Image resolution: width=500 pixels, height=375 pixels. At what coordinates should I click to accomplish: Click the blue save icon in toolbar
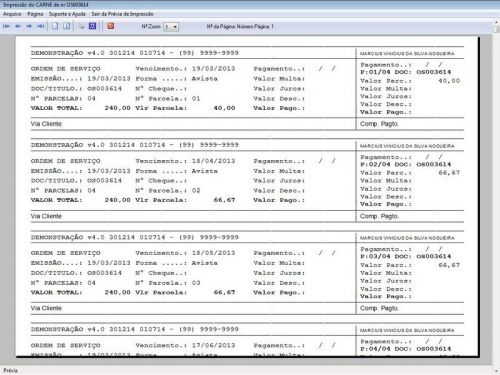tap(92, 26)
